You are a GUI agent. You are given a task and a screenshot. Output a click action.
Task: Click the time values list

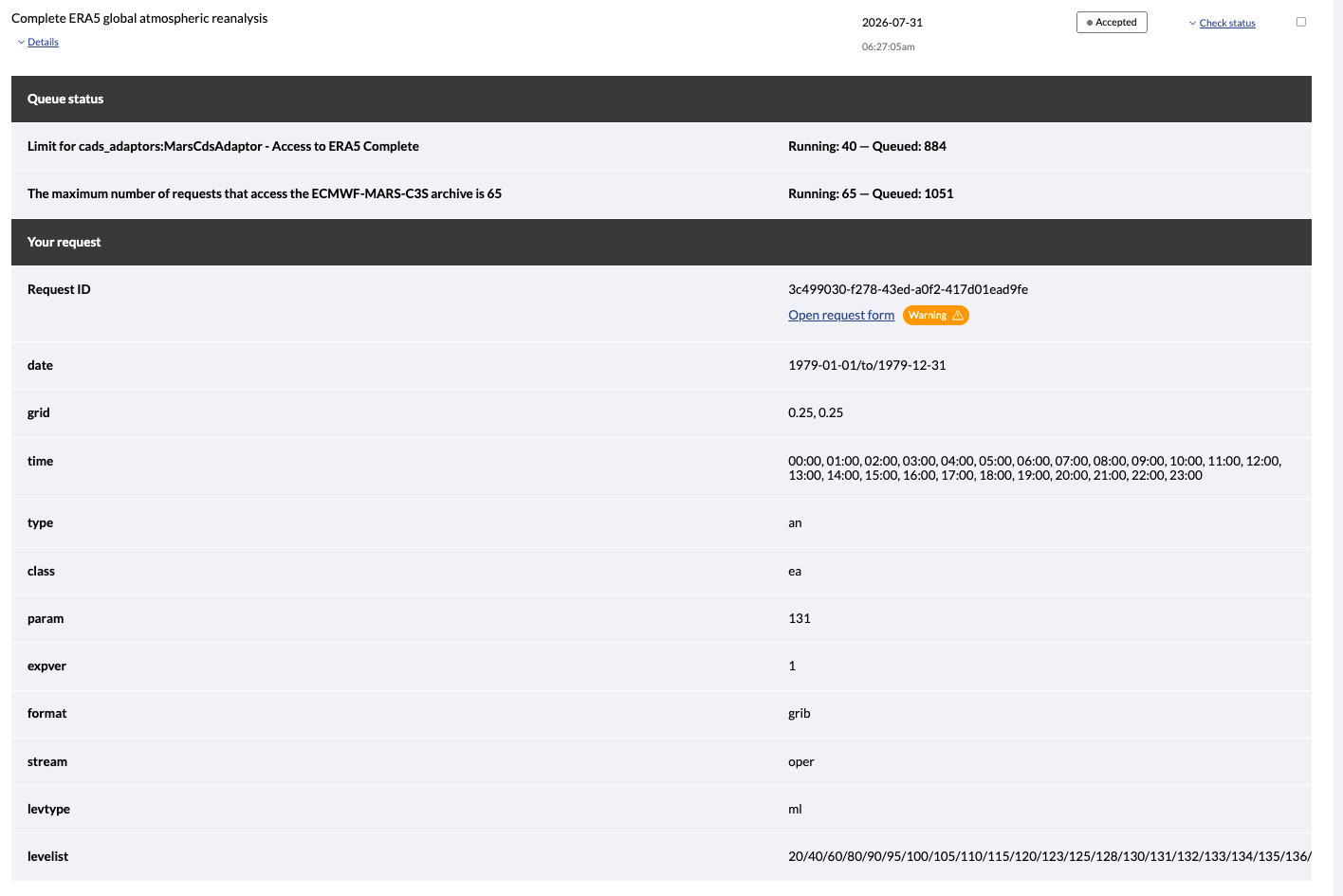1035,467
